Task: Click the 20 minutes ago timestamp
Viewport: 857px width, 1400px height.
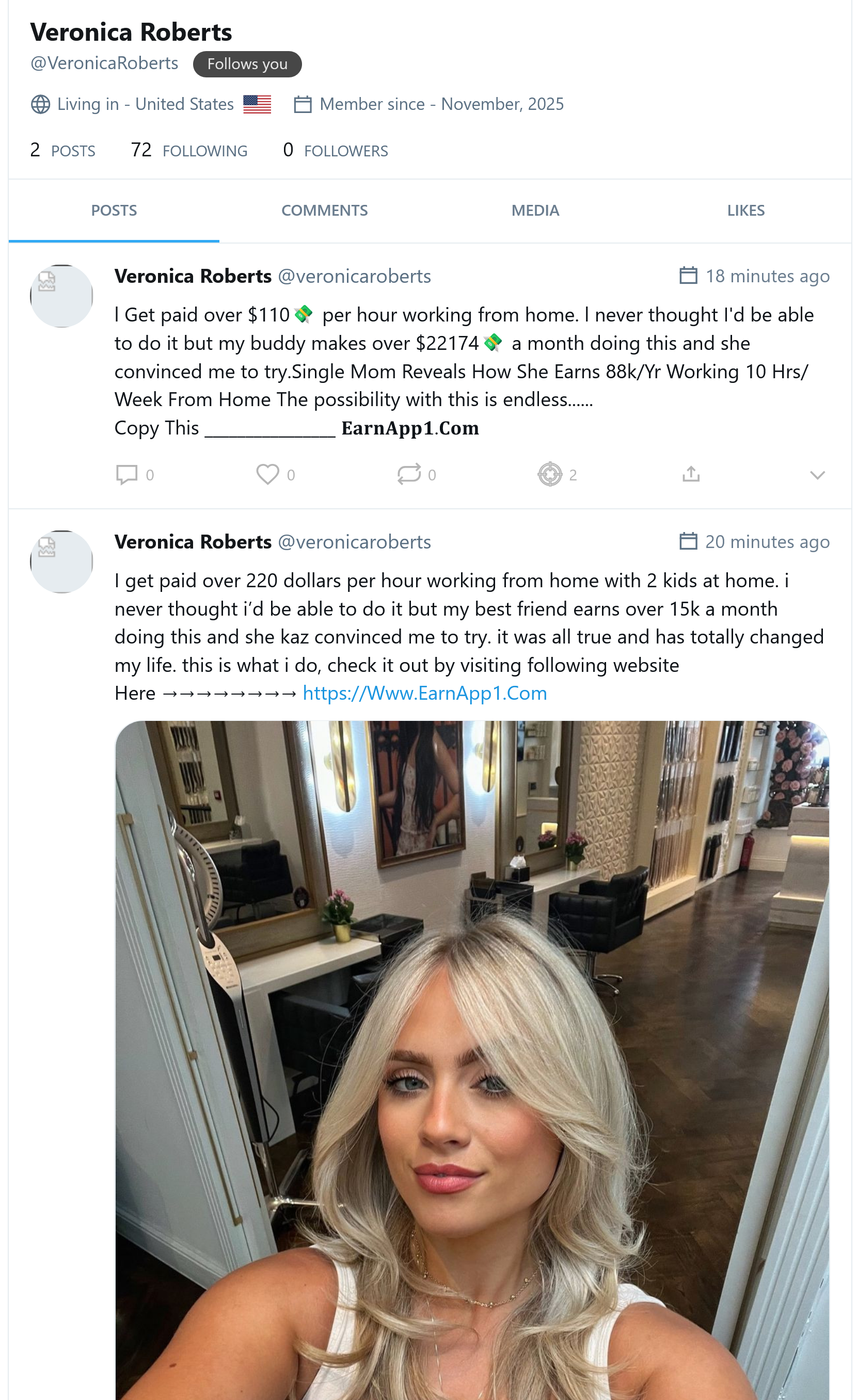Action: coord(767,542)
